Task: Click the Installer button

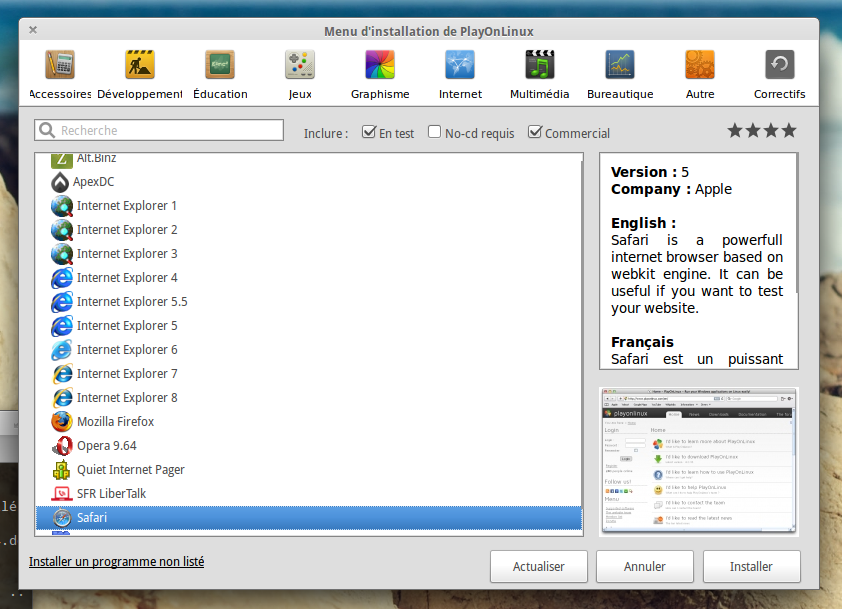Action: pos(751,567)
